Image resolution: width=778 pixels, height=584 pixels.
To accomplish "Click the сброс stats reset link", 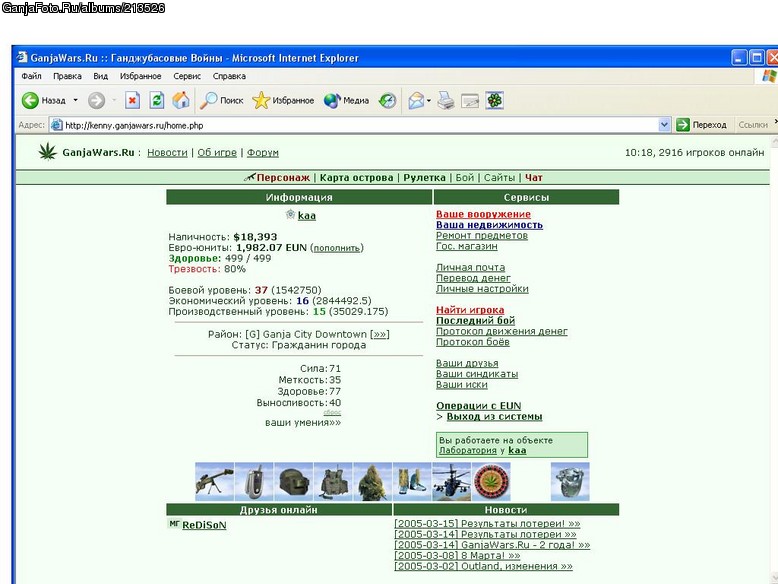I will pos(332,412).
